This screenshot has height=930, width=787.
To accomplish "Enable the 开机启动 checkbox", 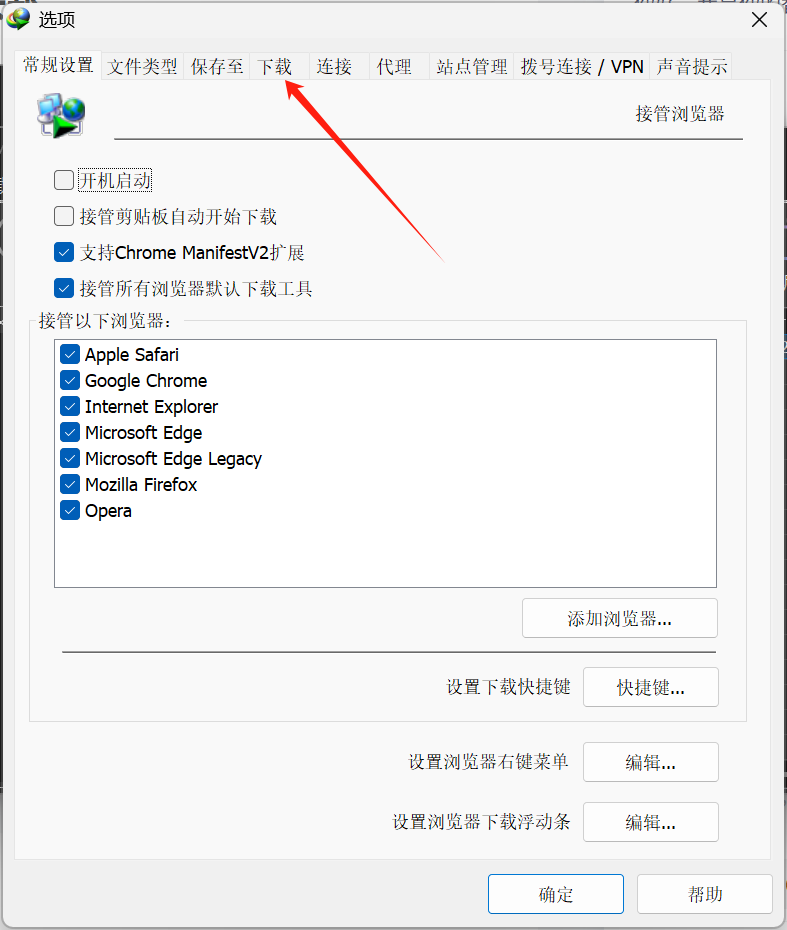I will click(x=63, y=180).
